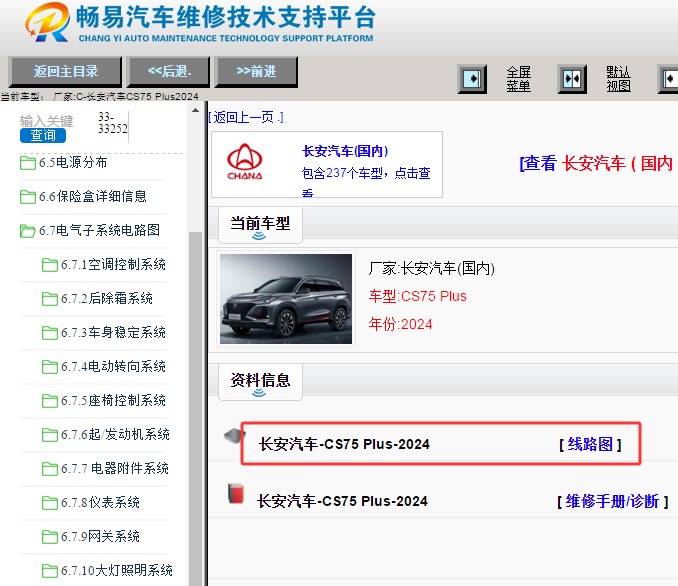Open the 6.6保险盒详细信息 folder icon
The image size is (678, 586).
(28, 197)
